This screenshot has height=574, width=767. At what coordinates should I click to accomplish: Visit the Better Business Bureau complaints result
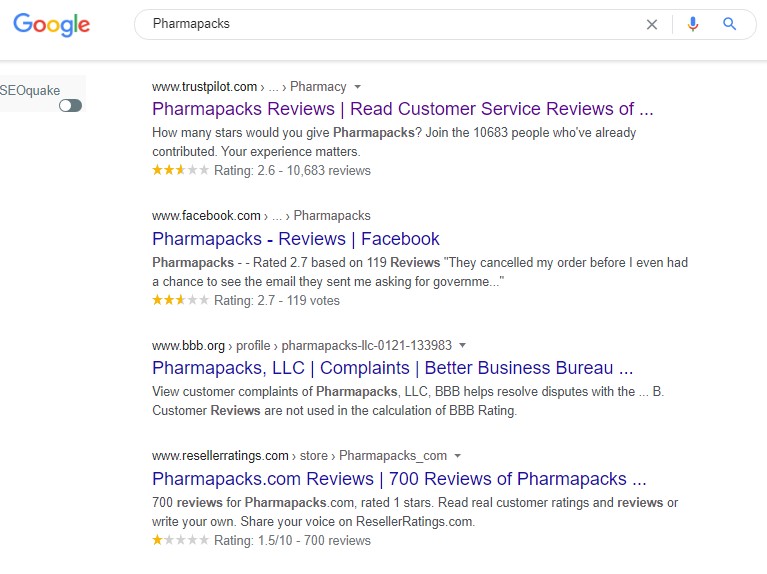[392, 368]
